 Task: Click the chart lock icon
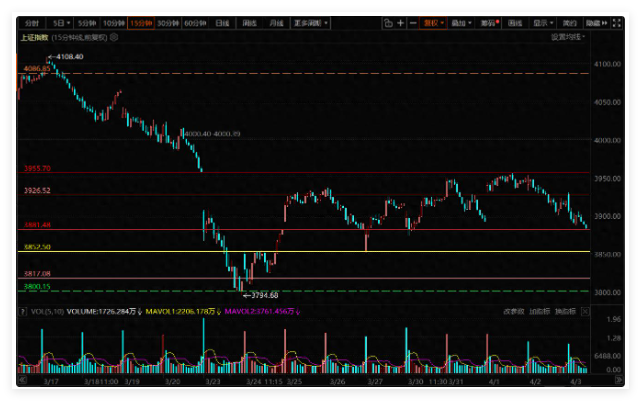[x=386, y=22]
